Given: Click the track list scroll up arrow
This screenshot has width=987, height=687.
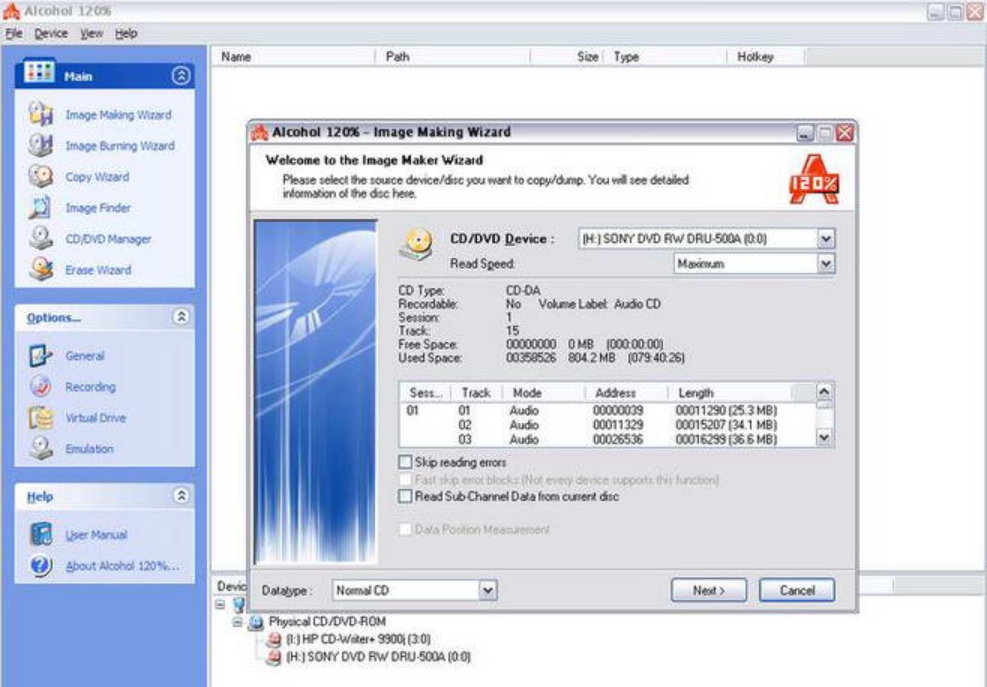Looking at the screenshot, I should click(825, 392).
